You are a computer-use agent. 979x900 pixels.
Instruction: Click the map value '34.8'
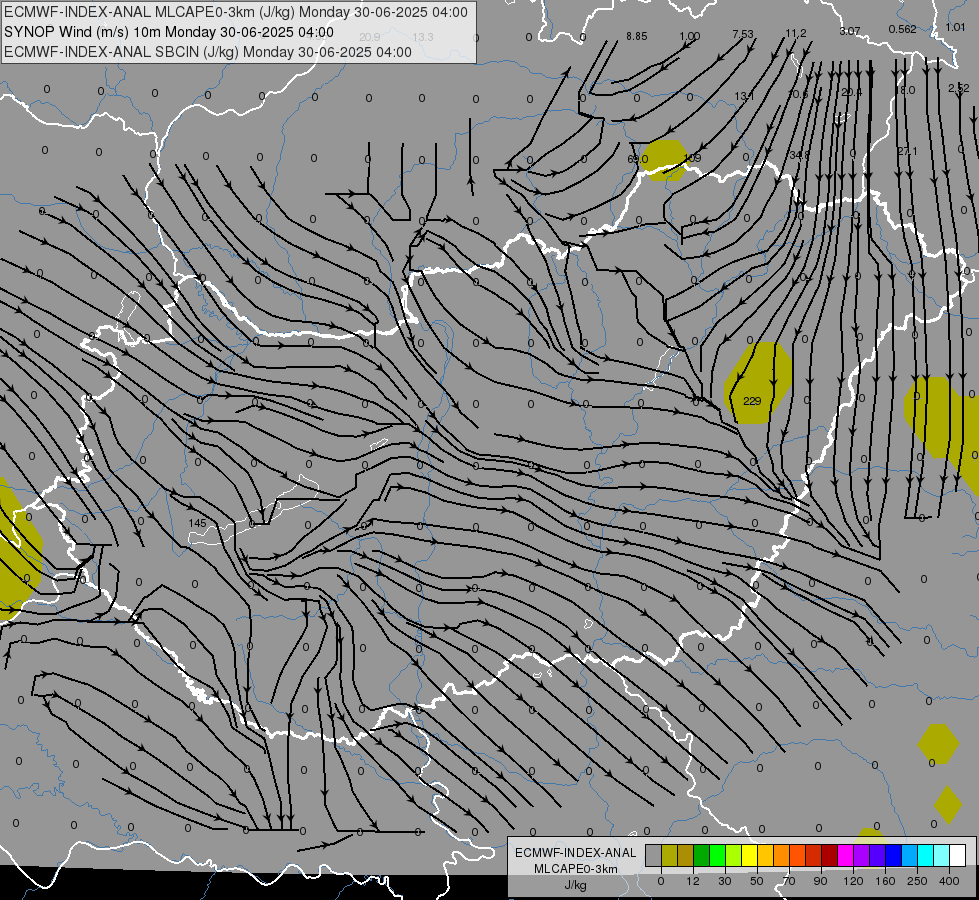point(799,154)
